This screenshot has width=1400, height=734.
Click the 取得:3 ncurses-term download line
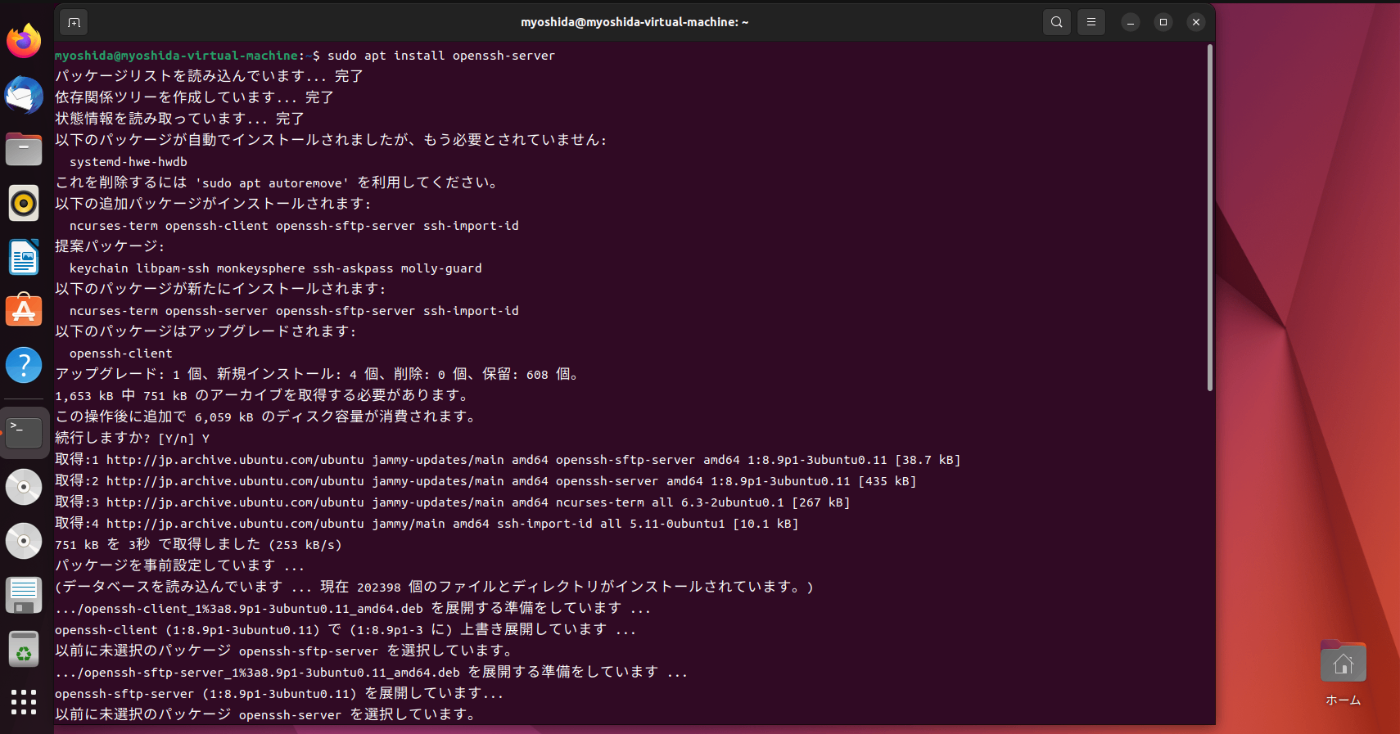(x=453, y=502)
